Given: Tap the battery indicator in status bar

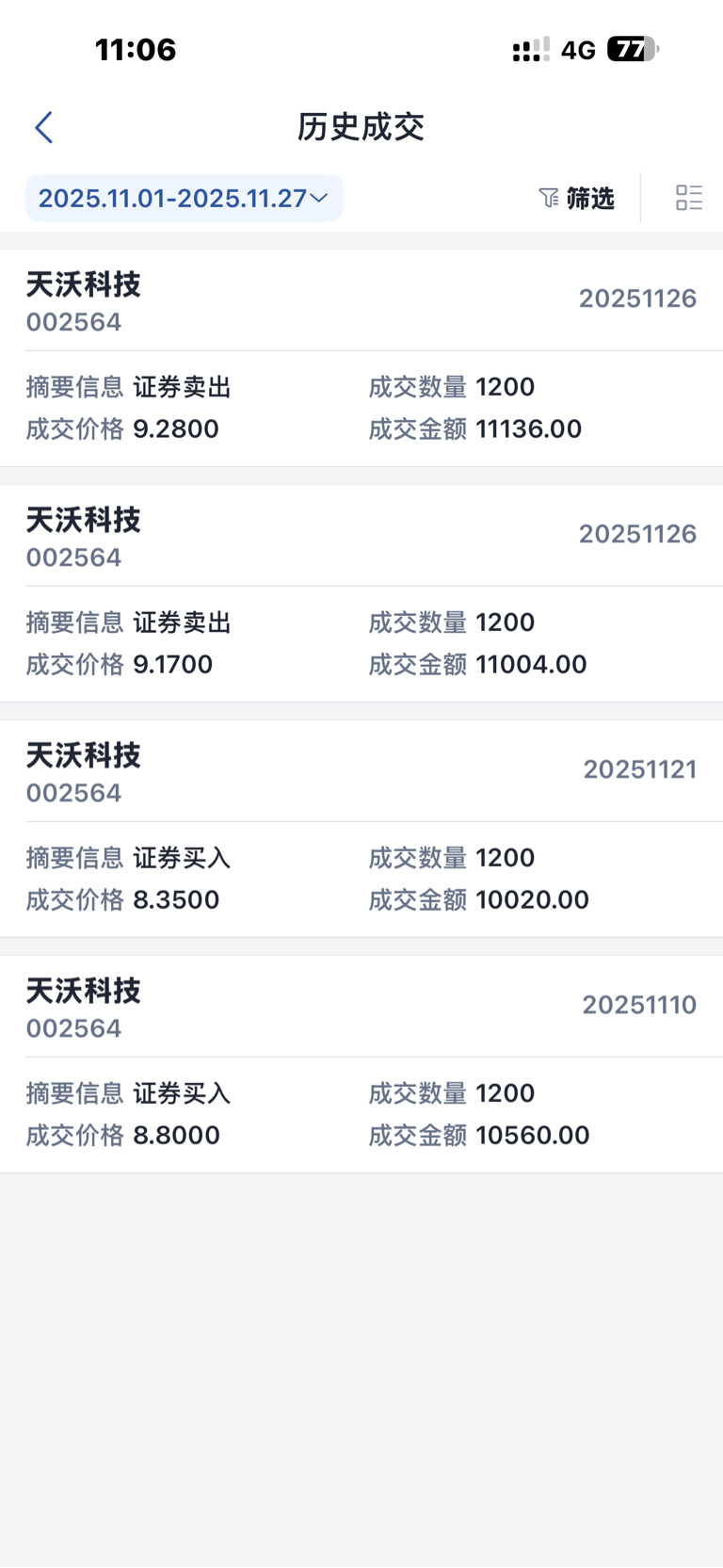Looking at the screenshot, I should [633, 49].
